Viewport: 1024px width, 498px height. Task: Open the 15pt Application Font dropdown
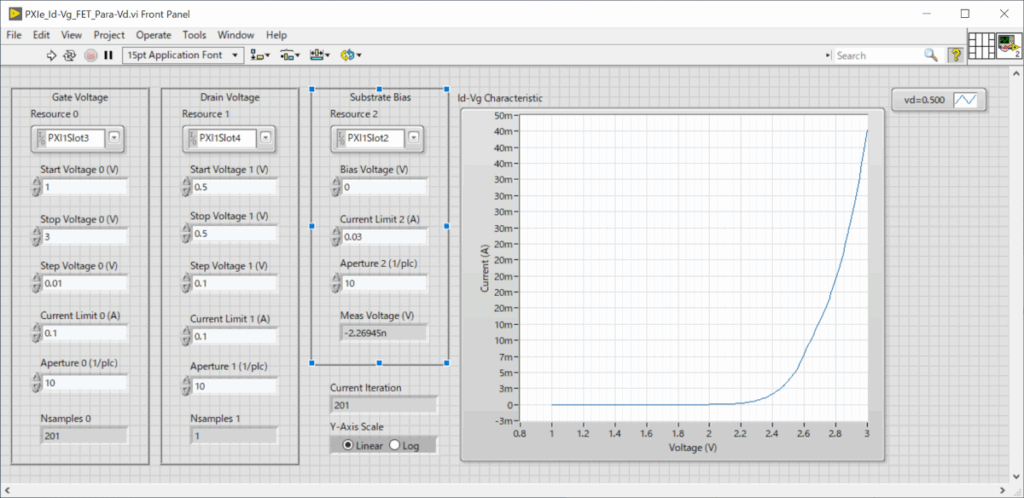[182, 55]
